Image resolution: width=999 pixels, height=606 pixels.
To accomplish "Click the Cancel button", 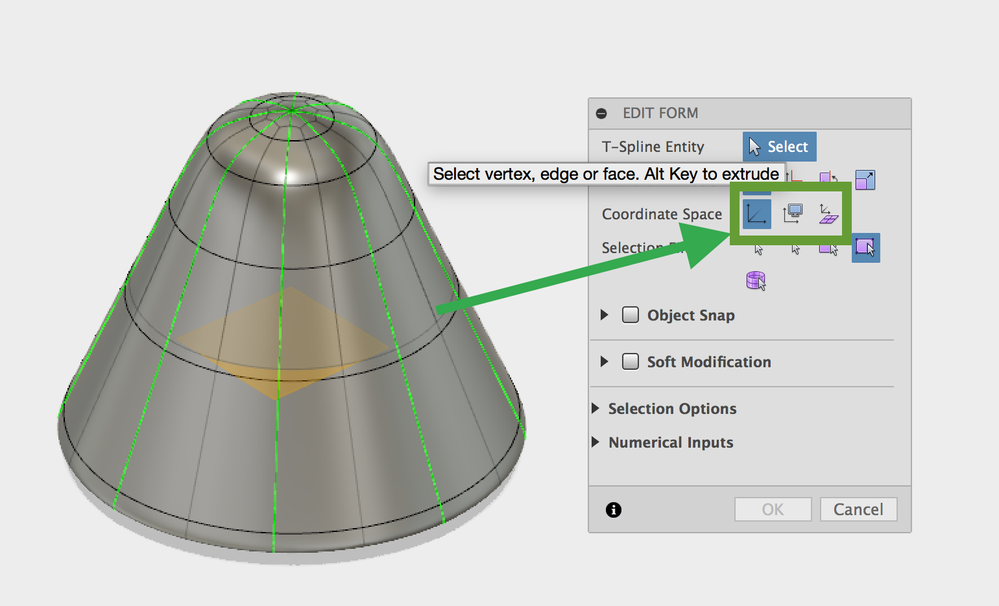I will click(x=858, y=509).
